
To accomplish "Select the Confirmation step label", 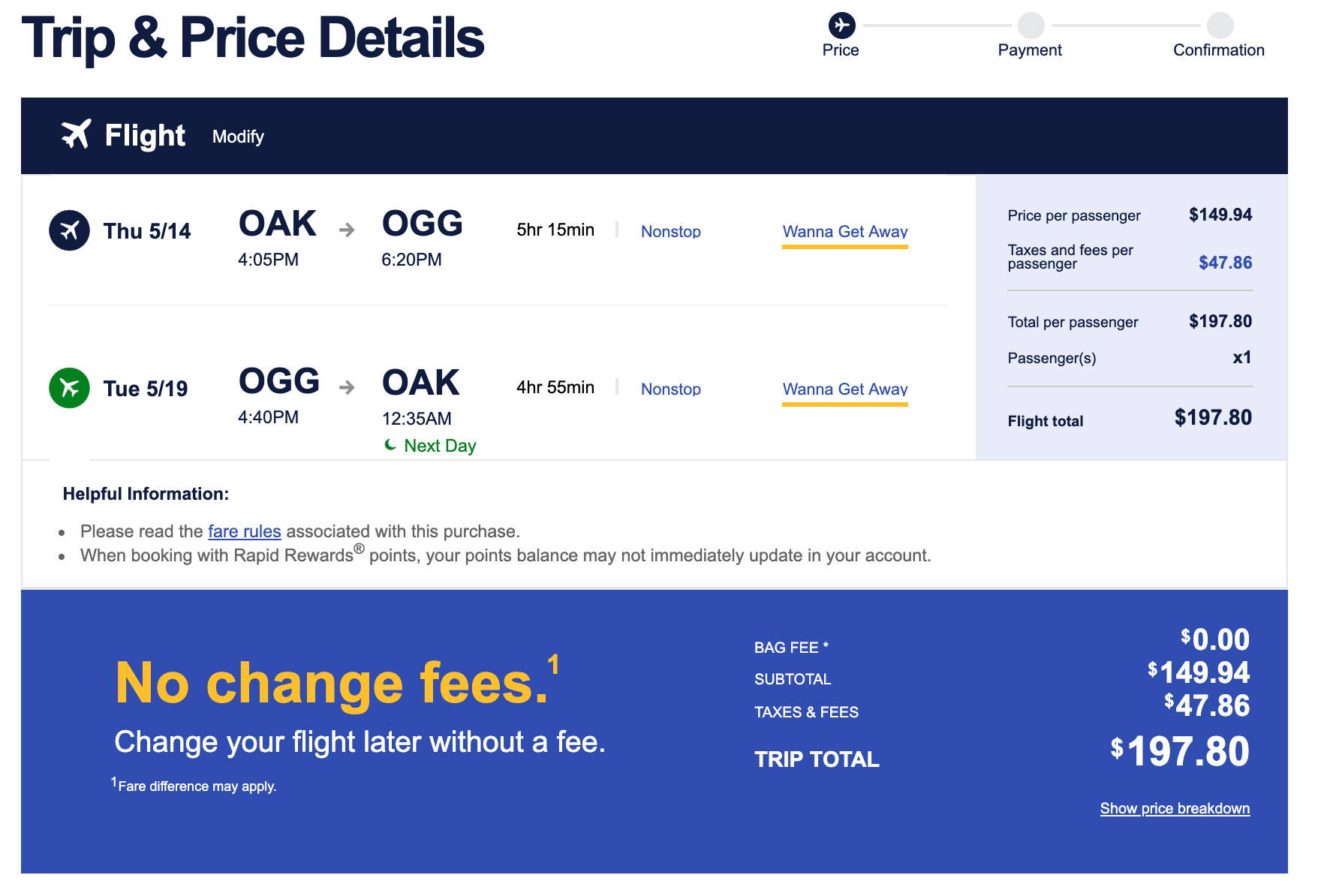I will tap(1218, 50).
